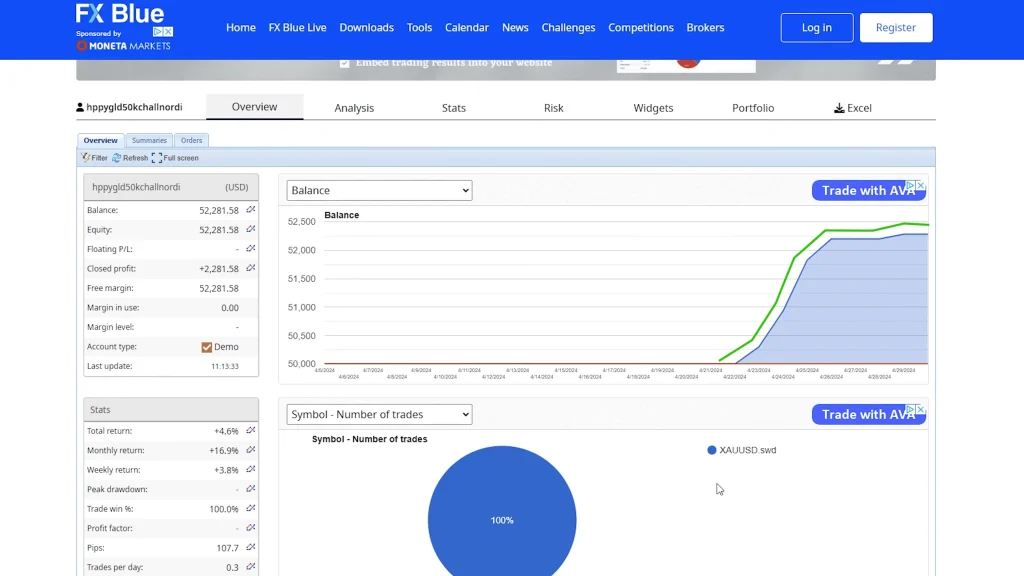This screenshot has height=576, width=1024.
Task: Open the Orders tab
Action: pyautogui.click(x=191, y=141)
